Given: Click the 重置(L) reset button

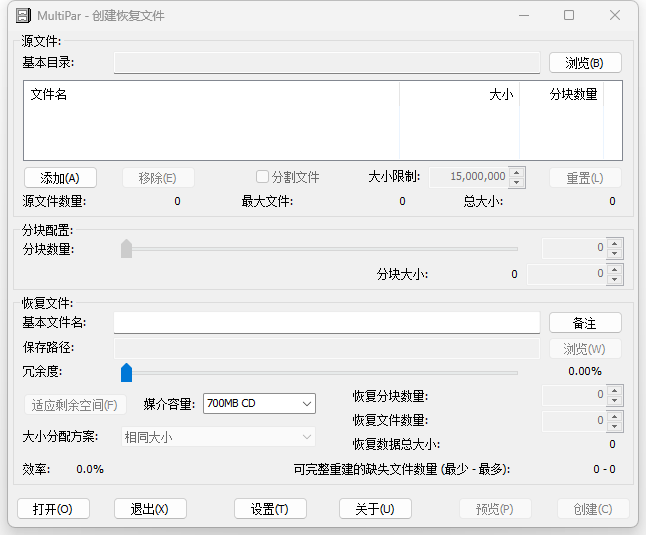Looking at the screenshot, I should point(585,178).
